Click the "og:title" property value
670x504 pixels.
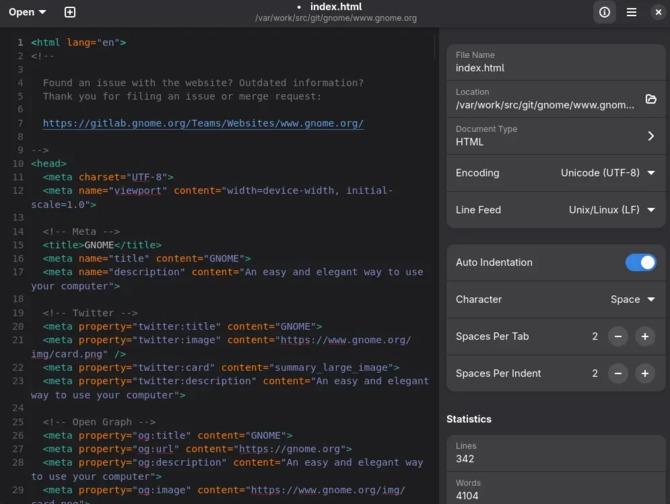[x=162, y=436]
